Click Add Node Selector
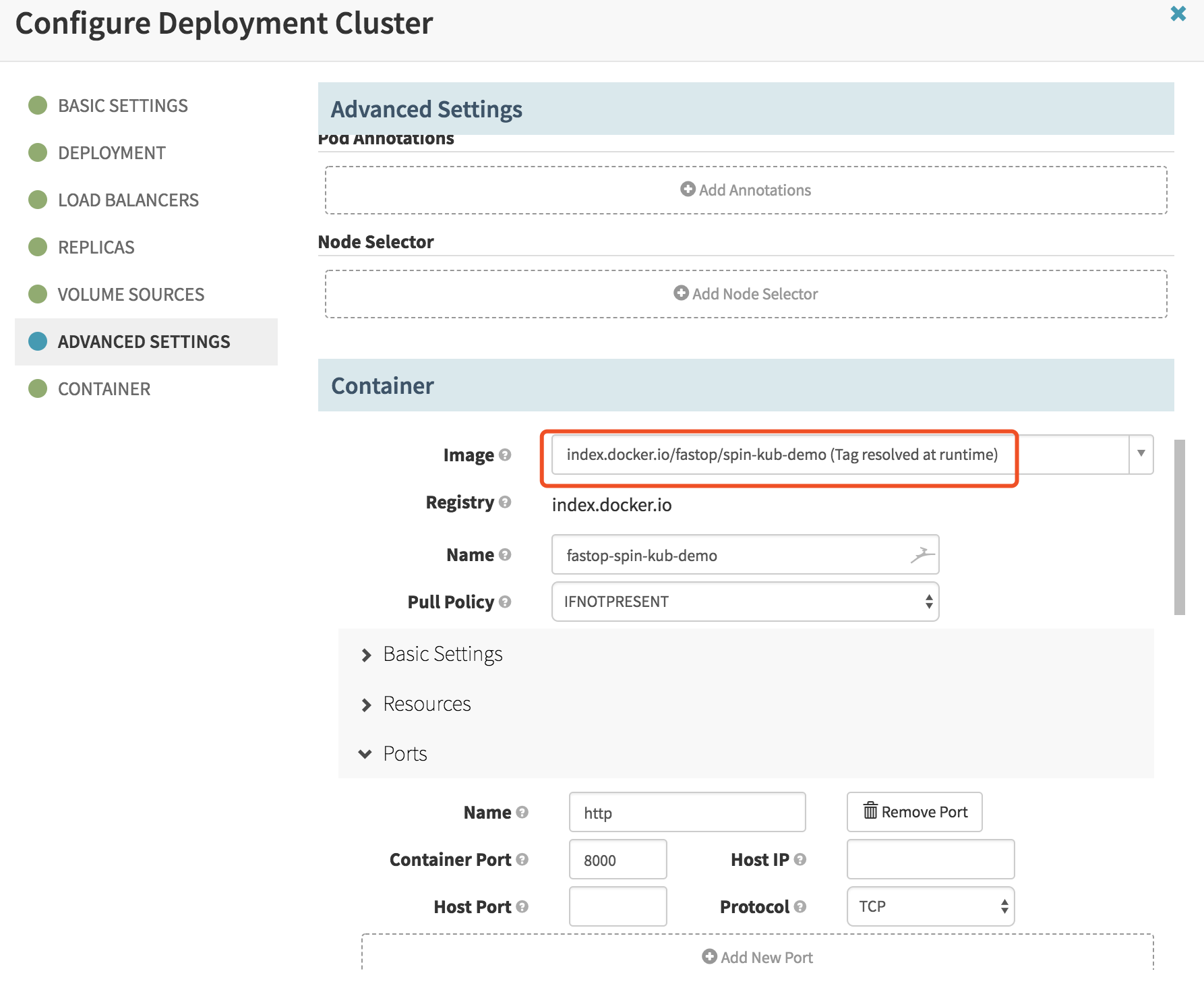Screen dimensions: 1204x990 pos(746,294)
